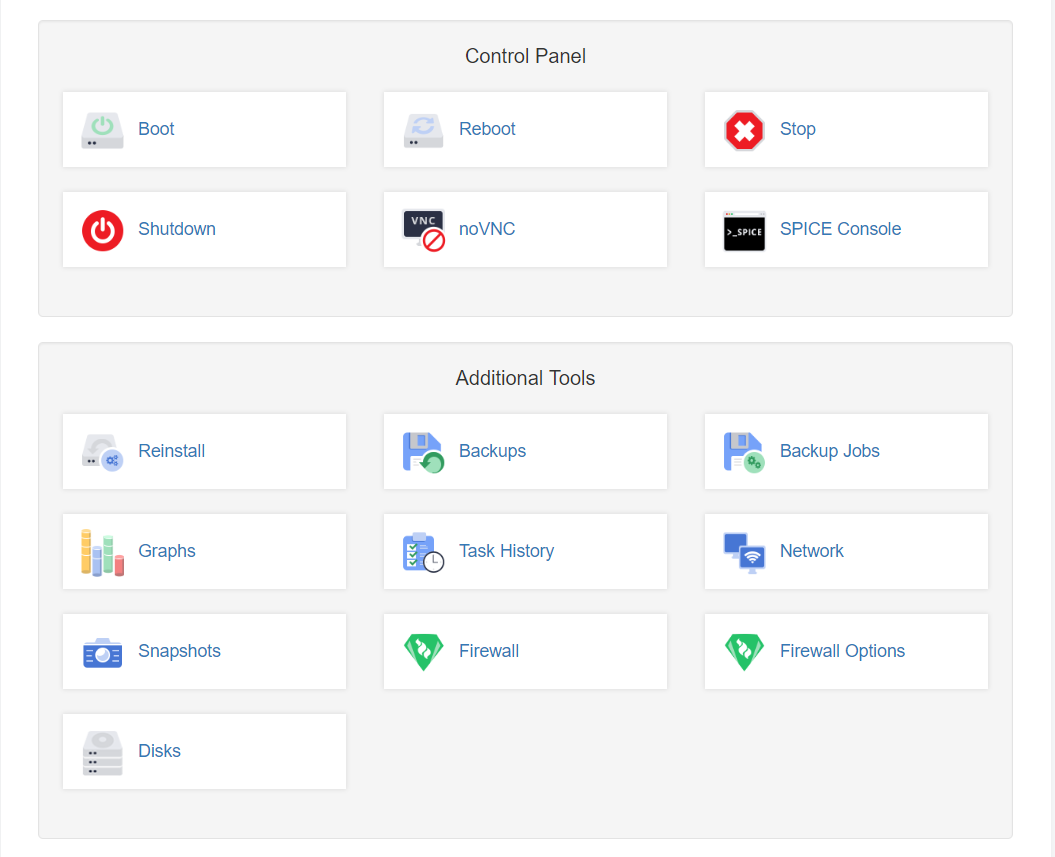
Task: Click the Firewall Options green shield icon
Action: click(x=744, y=652)
